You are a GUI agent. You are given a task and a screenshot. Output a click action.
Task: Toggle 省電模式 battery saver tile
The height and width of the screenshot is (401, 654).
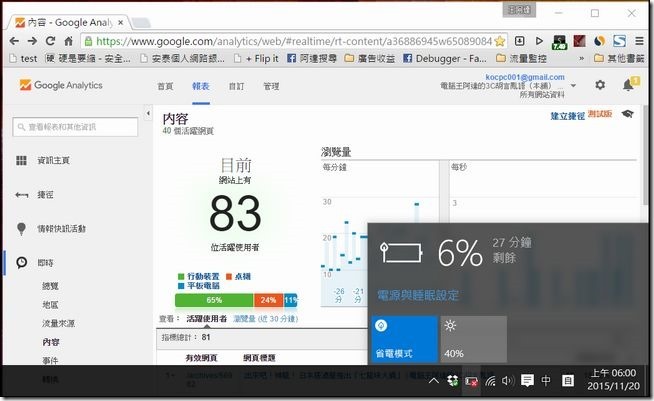click(404, 339)
